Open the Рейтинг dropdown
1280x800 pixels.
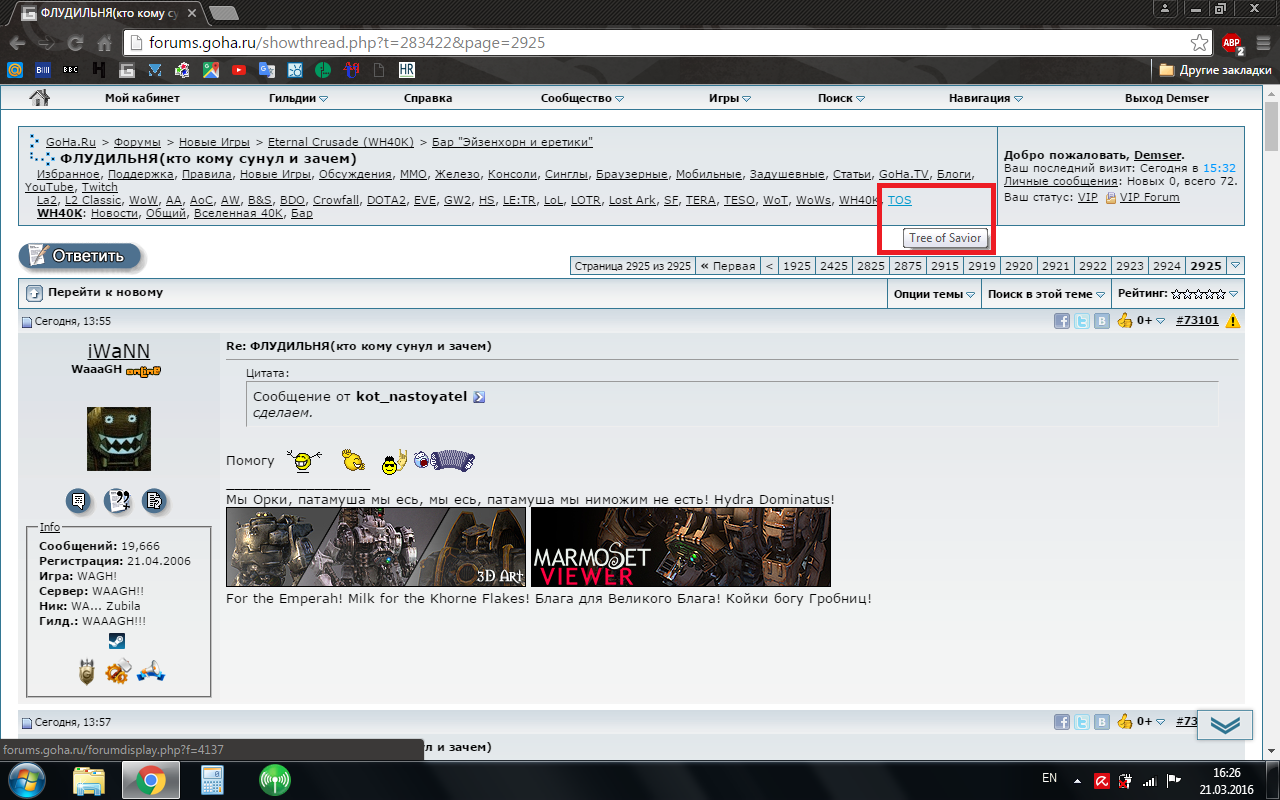coord(1178,294)
